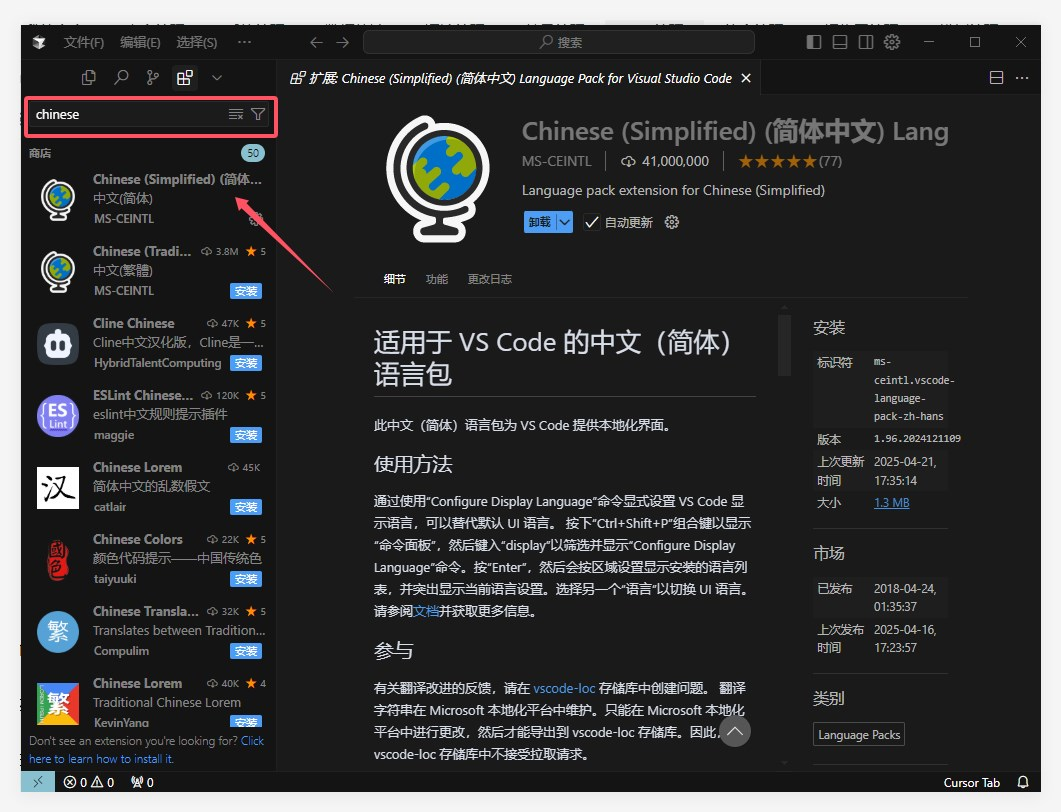The width and height of the screenshot is (1061, 812).
Task: Toggle bottom panel visibility in title bar
Action: coord(840,42)
